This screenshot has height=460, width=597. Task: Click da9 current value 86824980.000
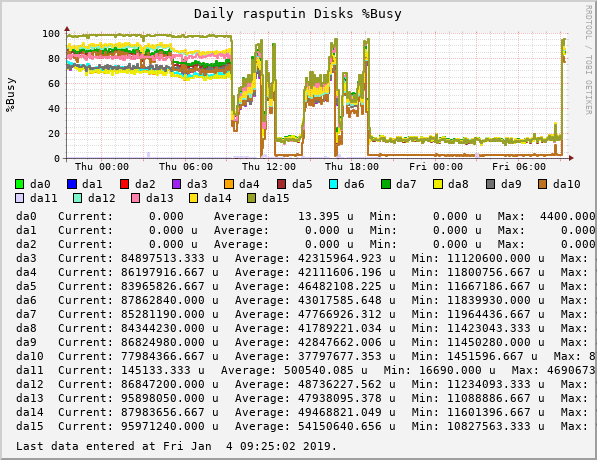[163, 342]
